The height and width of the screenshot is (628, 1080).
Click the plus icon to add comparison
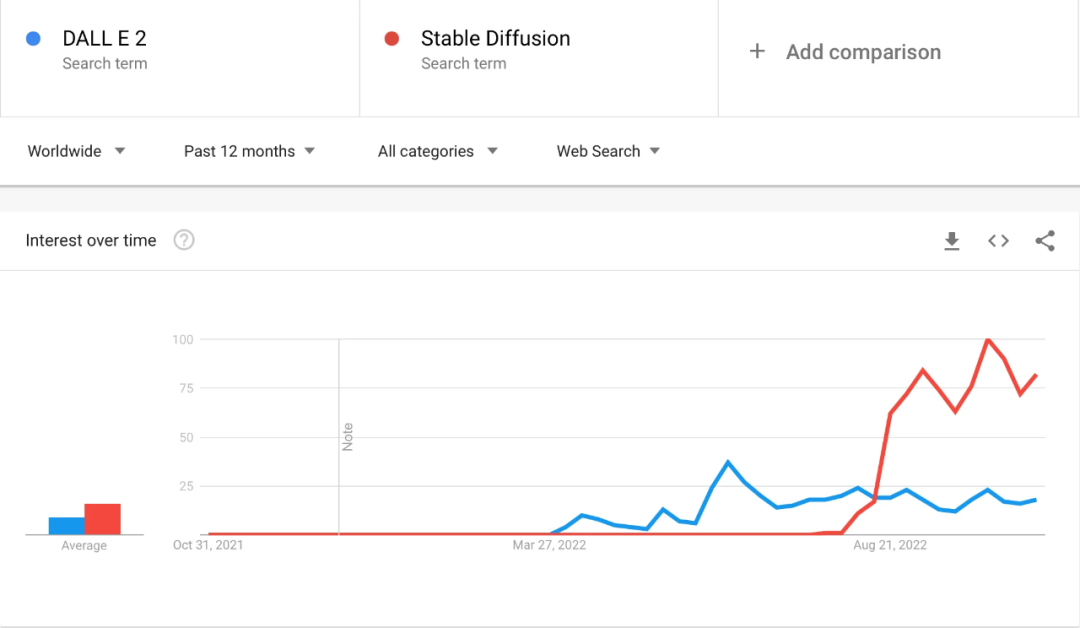pos(757,52)
